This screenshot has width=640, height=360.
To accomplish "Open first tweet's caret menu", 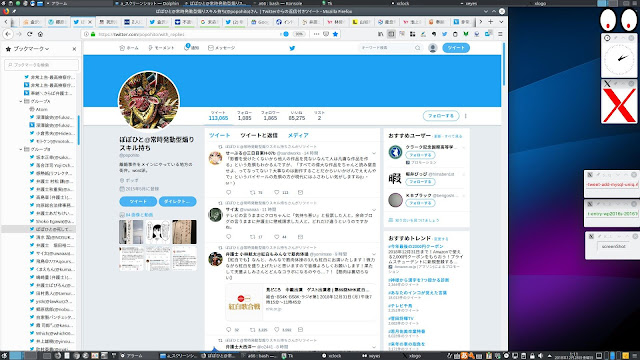I will [373, 153].
